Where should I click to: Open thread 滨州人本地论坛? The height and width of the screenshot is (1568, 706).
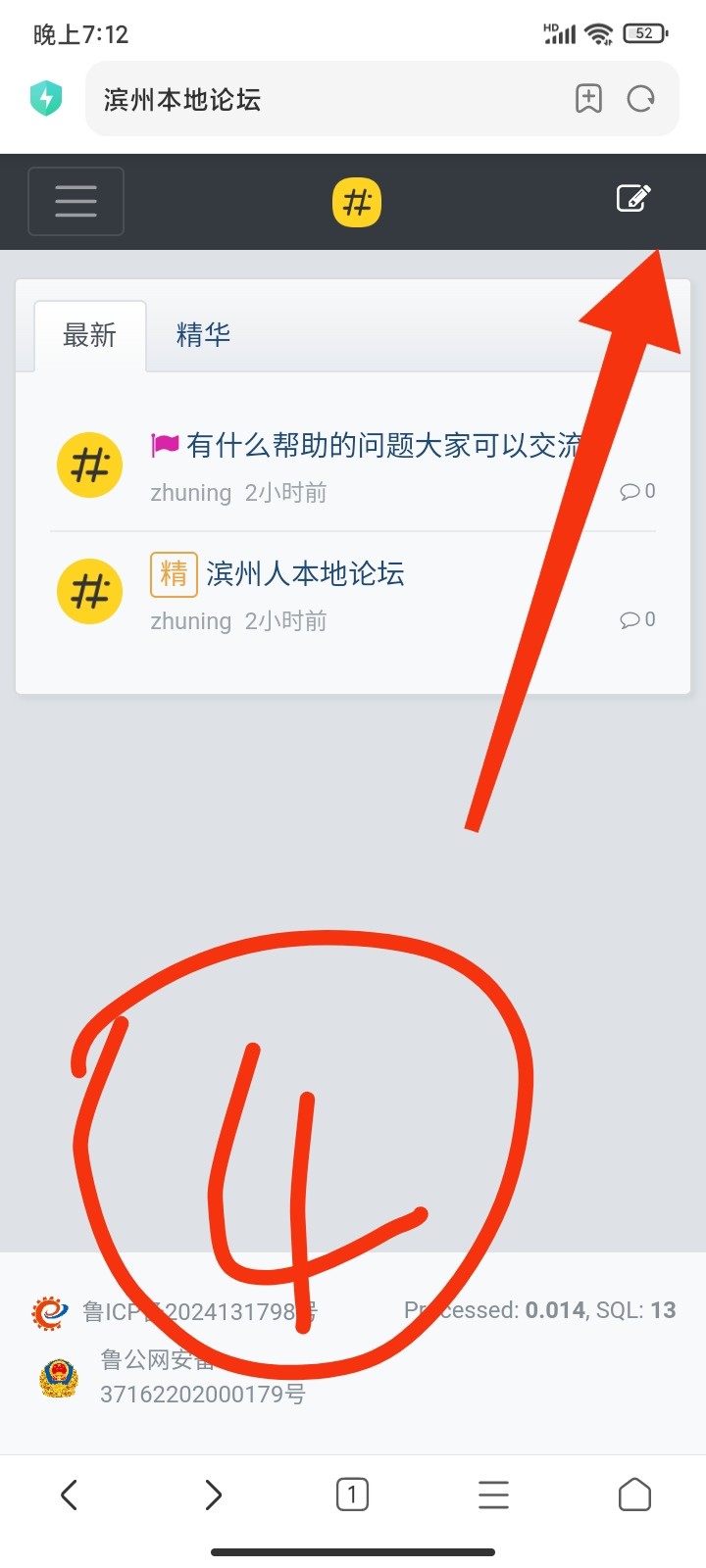point(305,574)
